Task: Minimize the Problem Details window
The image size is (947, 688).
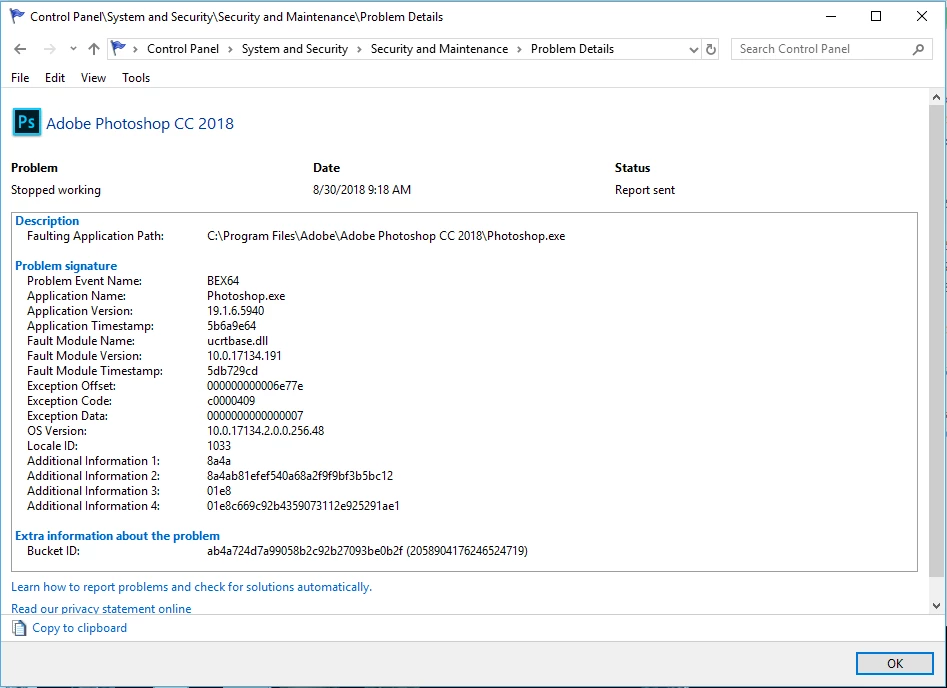Action: click(831, 16)
